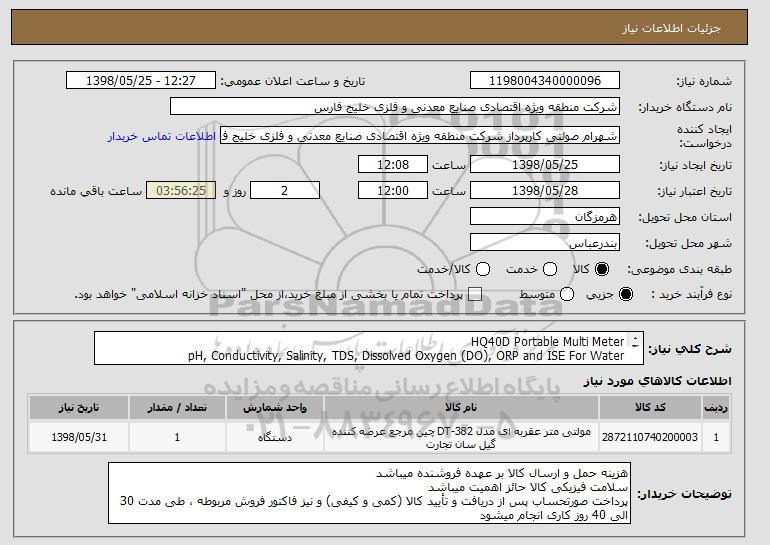
Task: Click the request creator name field
Action: (x=420, y=136)
